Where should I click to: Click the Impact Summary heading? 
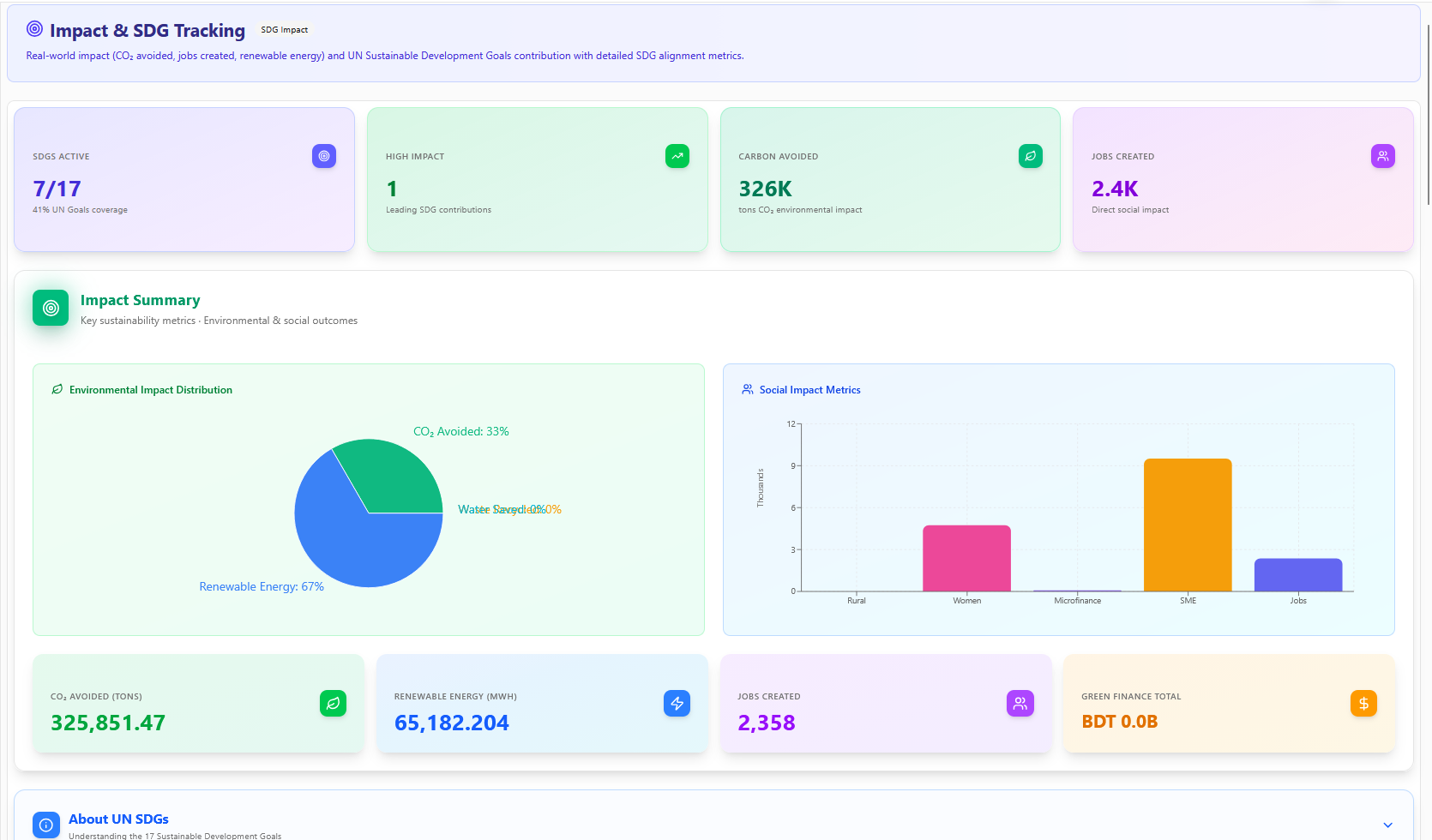140,300
